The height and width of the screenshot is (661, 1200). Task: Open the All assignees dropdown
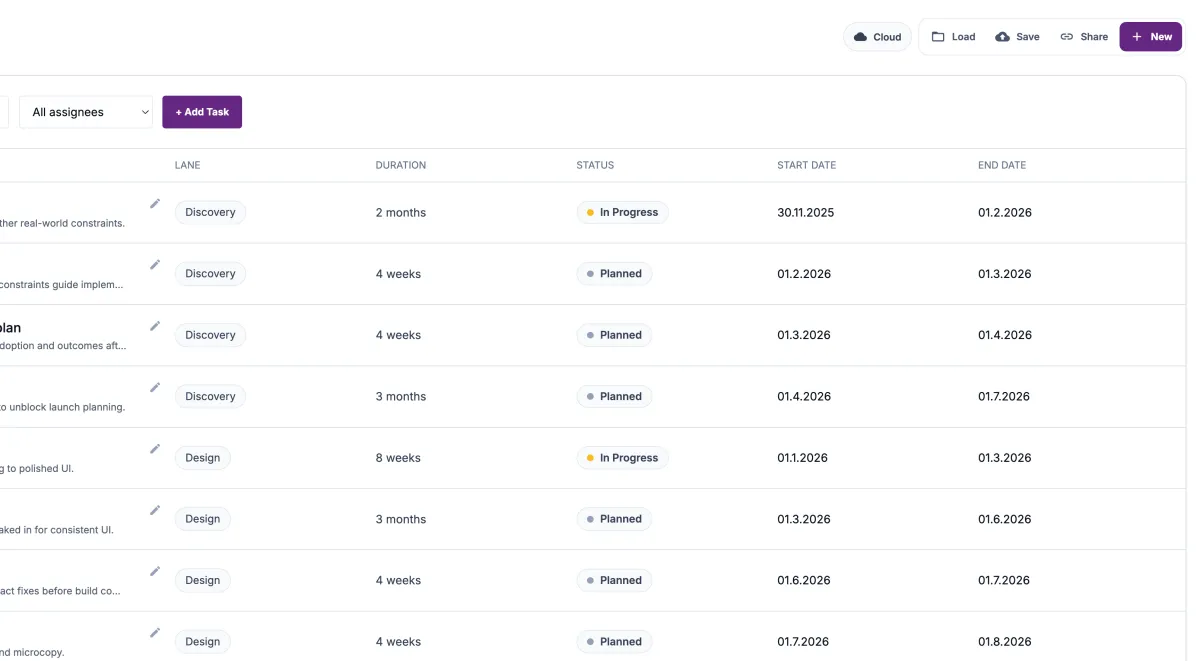(85, 112)
